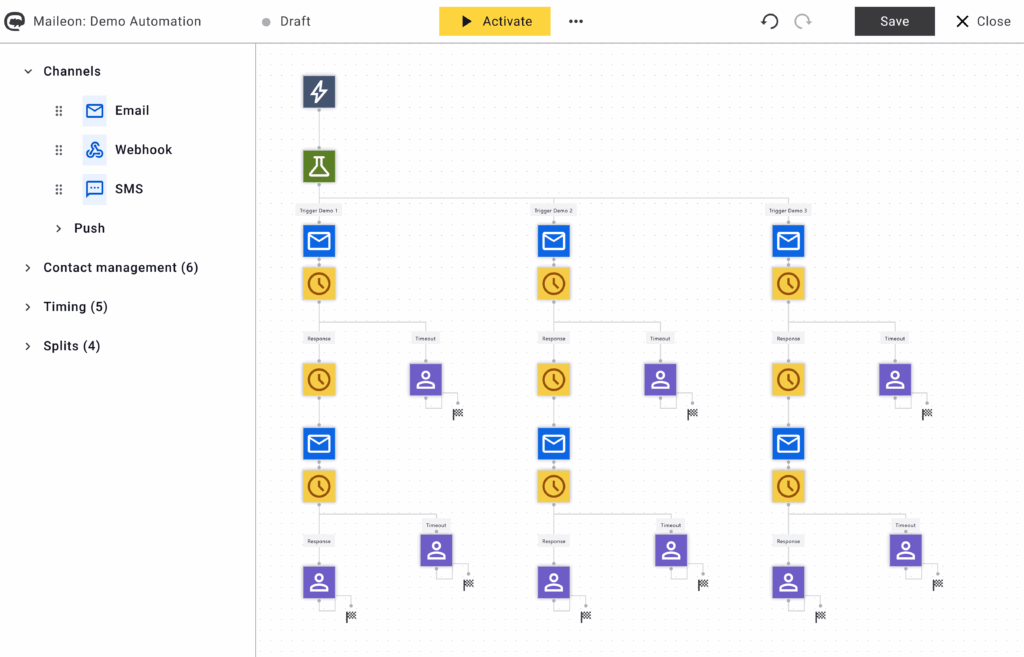Expand the Push channel group
Screen dimensions: 1024x657
click(59, 229)
